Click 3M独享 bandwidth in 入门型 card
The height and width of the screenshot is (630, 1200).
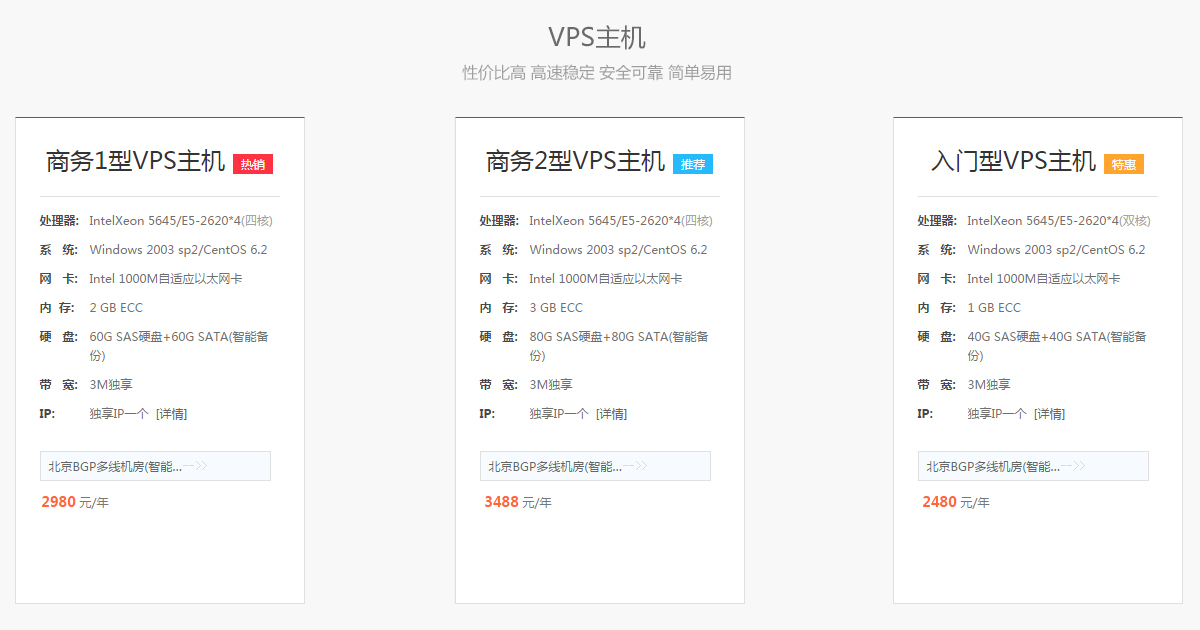[989, 385]
